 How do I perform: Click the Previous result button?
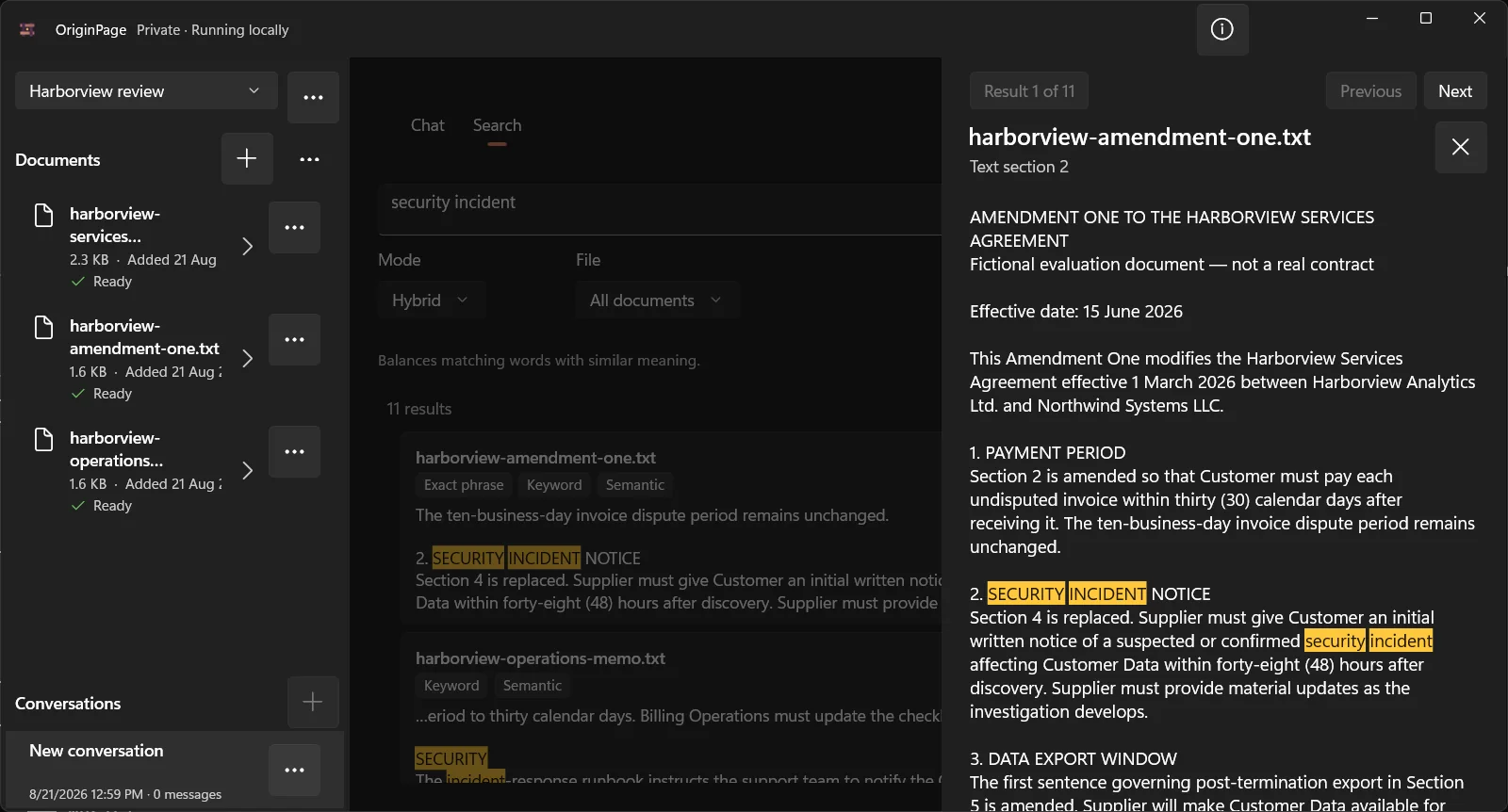[1370, 90]
